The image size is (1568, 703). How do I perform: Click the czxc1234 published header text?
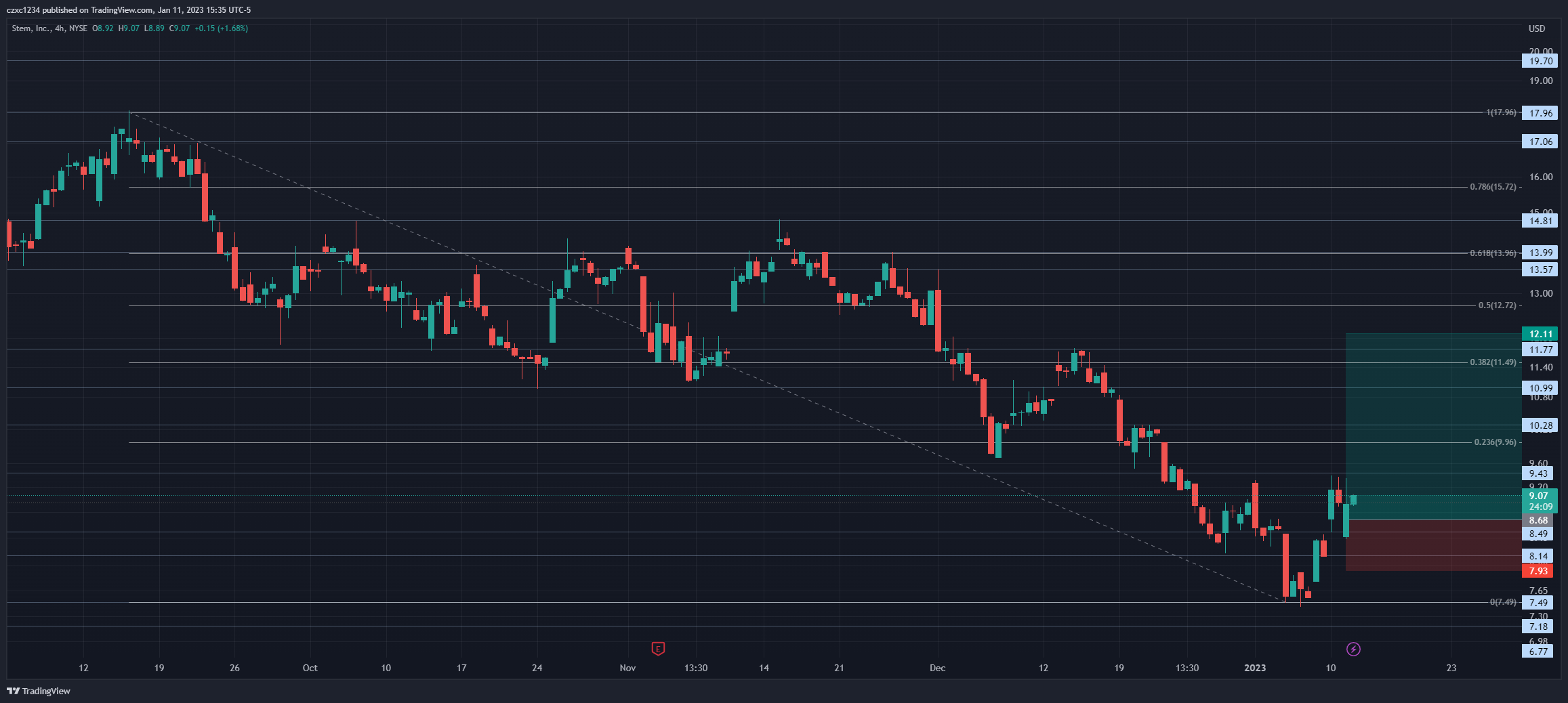click(128, 10)
